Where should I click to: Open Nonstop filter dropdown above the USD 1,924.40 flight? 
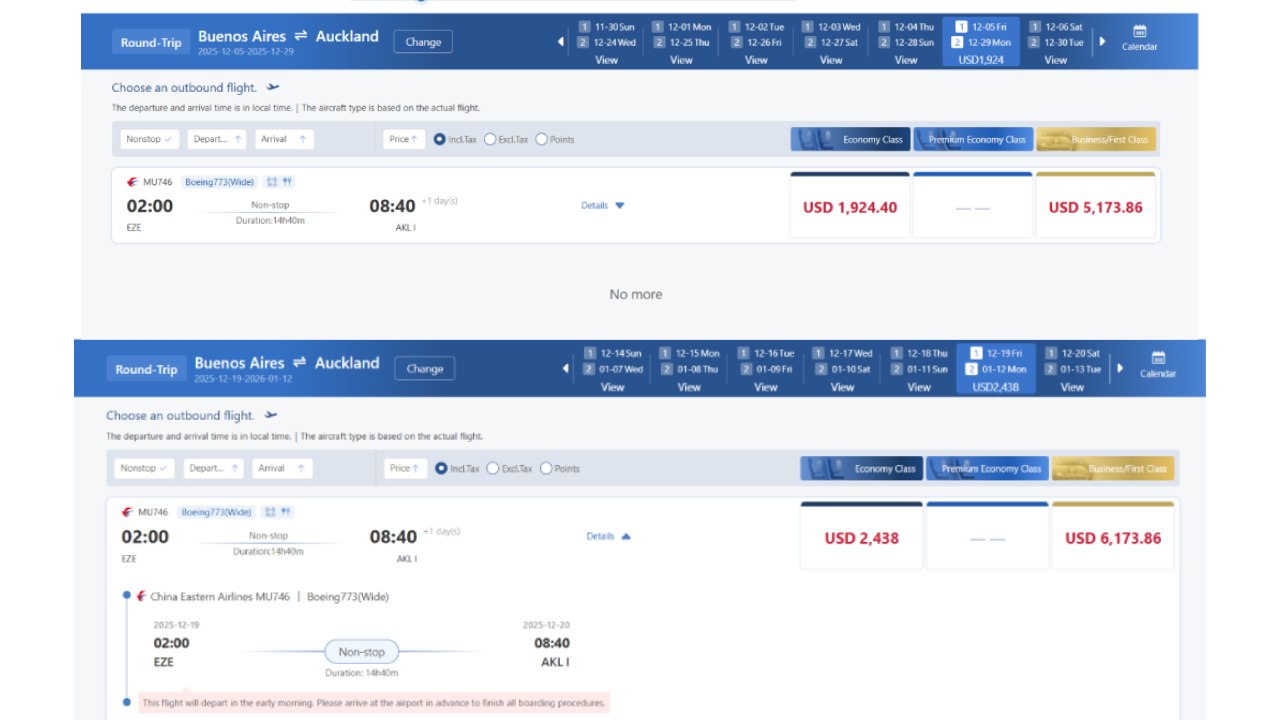tap(150, 139)
